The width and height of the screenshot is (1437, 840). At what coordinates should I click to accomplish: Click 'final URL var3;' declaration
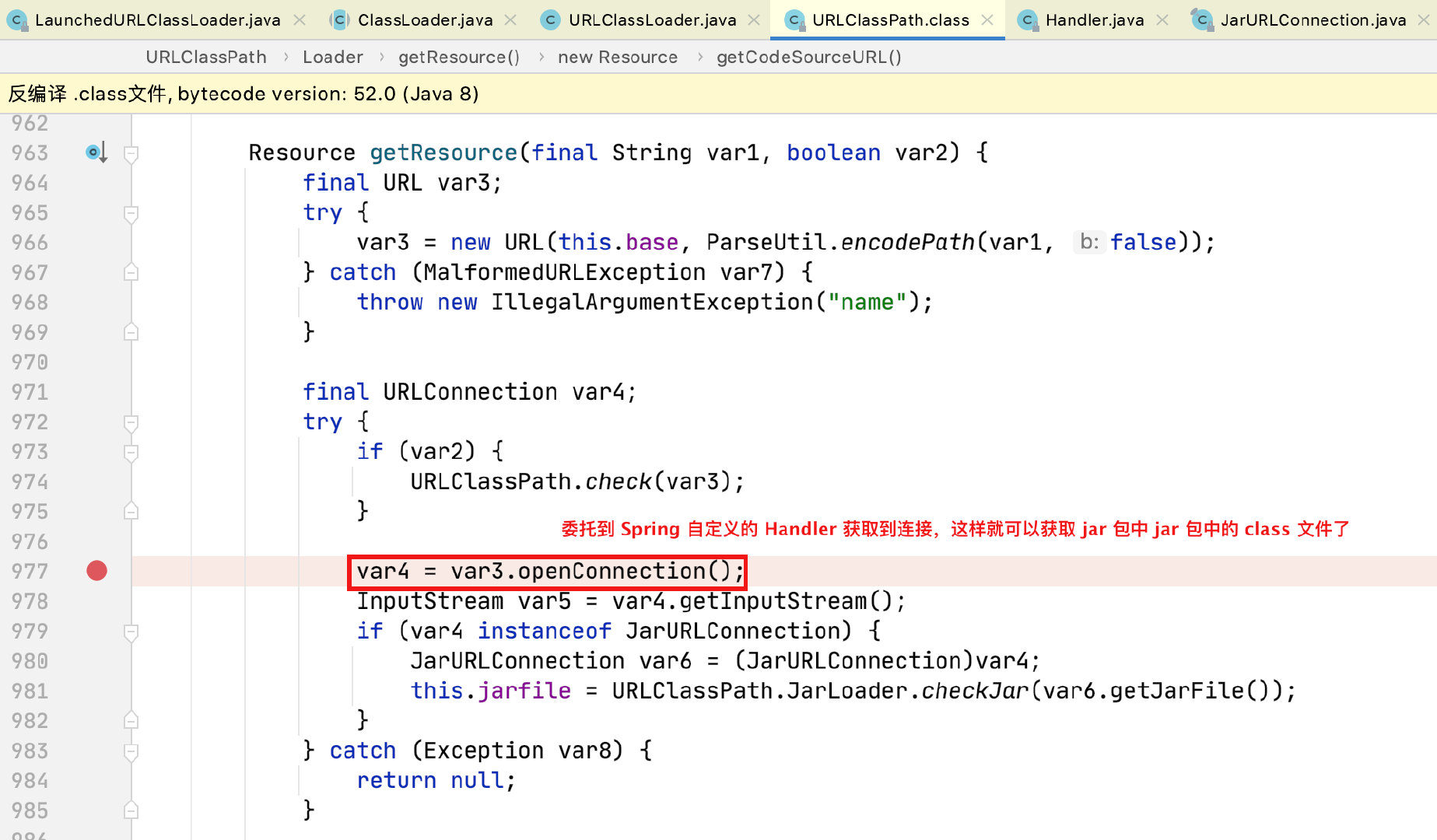pos(402,183)
